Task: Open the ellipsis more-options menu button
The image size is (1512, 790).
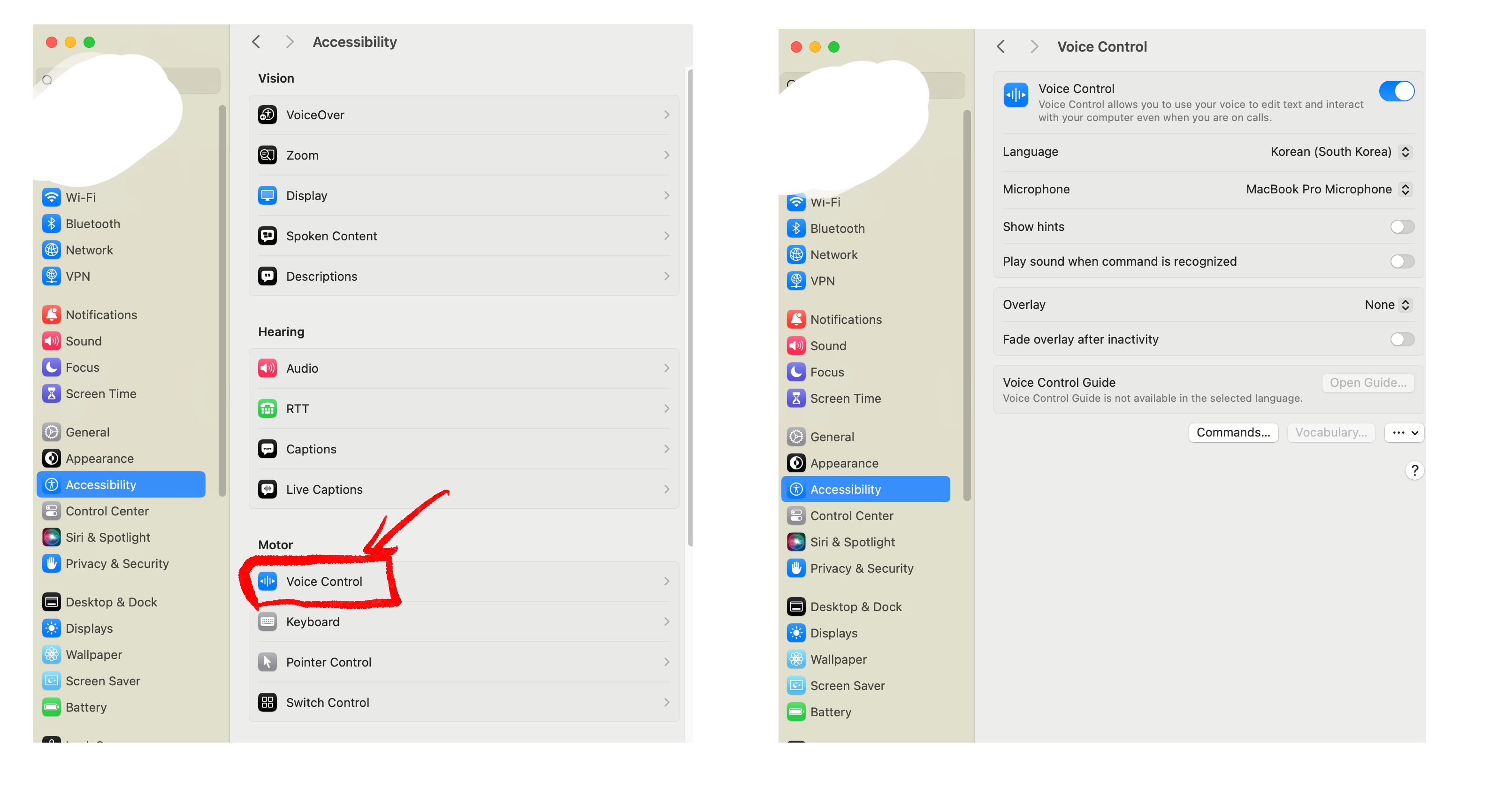Action: tap(1404, 433)
